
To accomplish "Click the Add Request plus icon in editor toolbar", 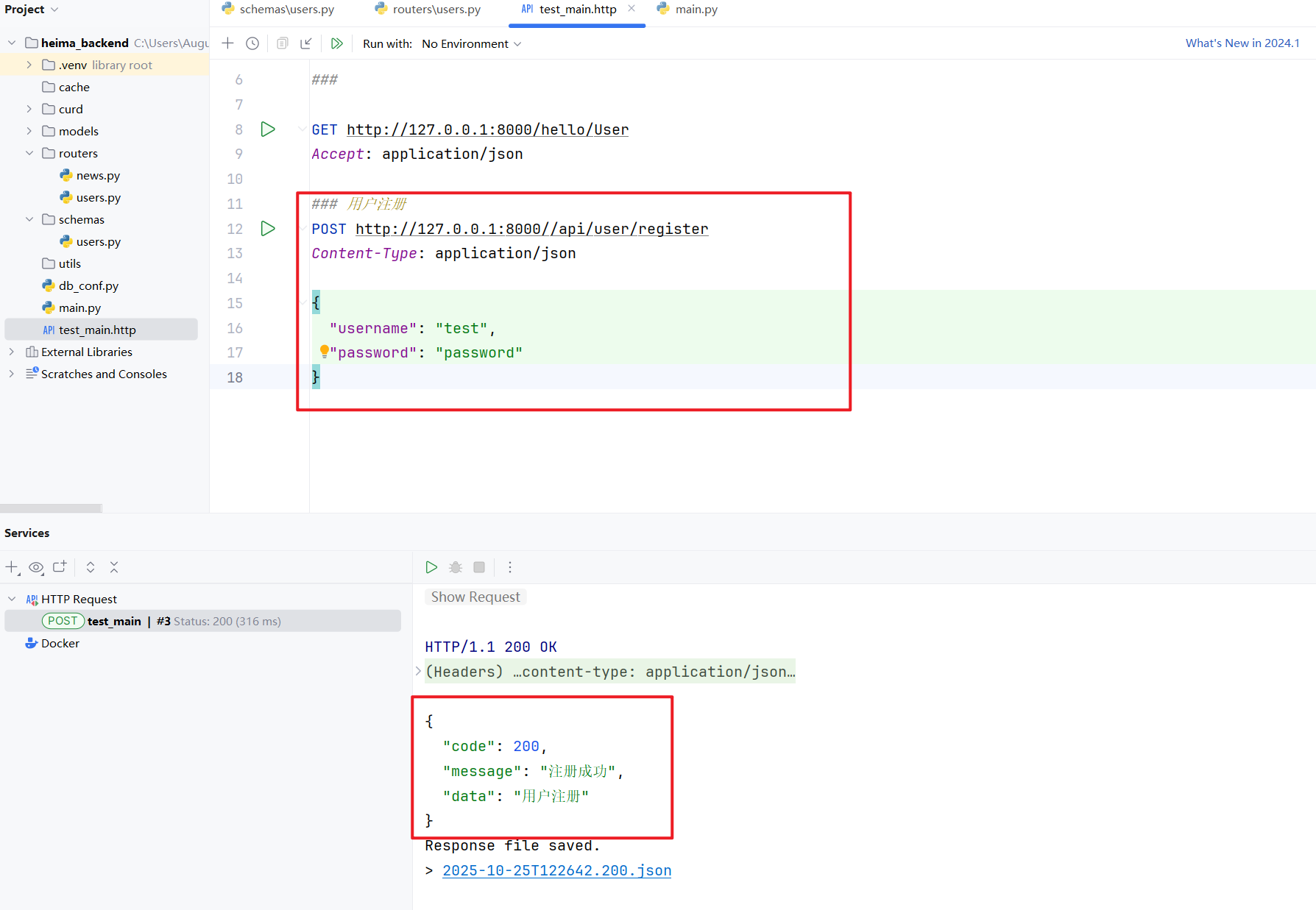I will (228, 43).
